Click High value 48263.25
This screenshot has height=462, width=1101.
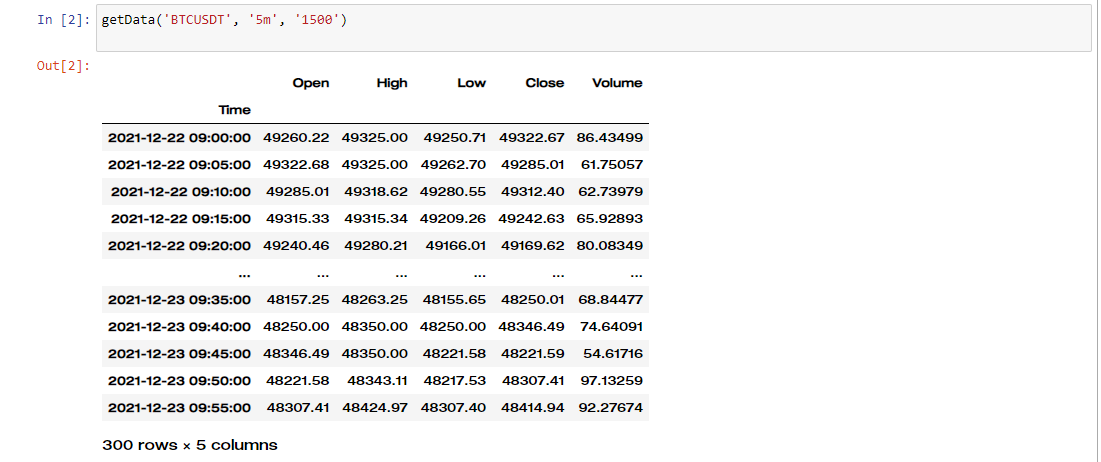tap(375, 300)
